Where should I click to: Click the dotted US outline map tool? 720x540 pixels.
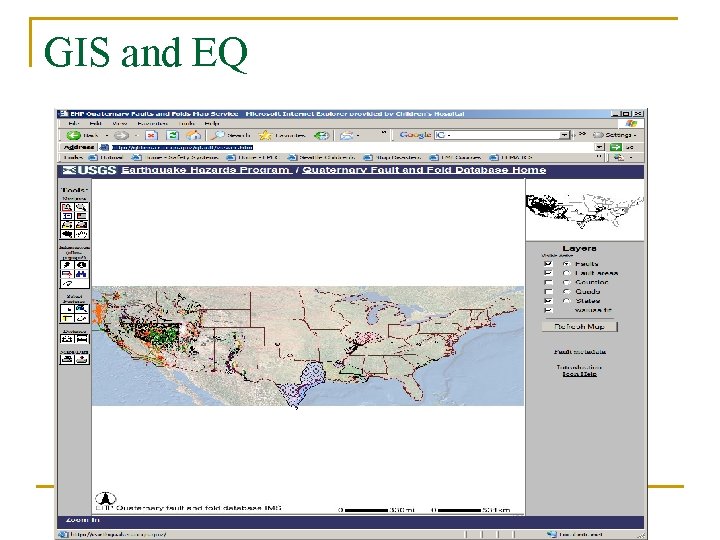tap(81, 234)
